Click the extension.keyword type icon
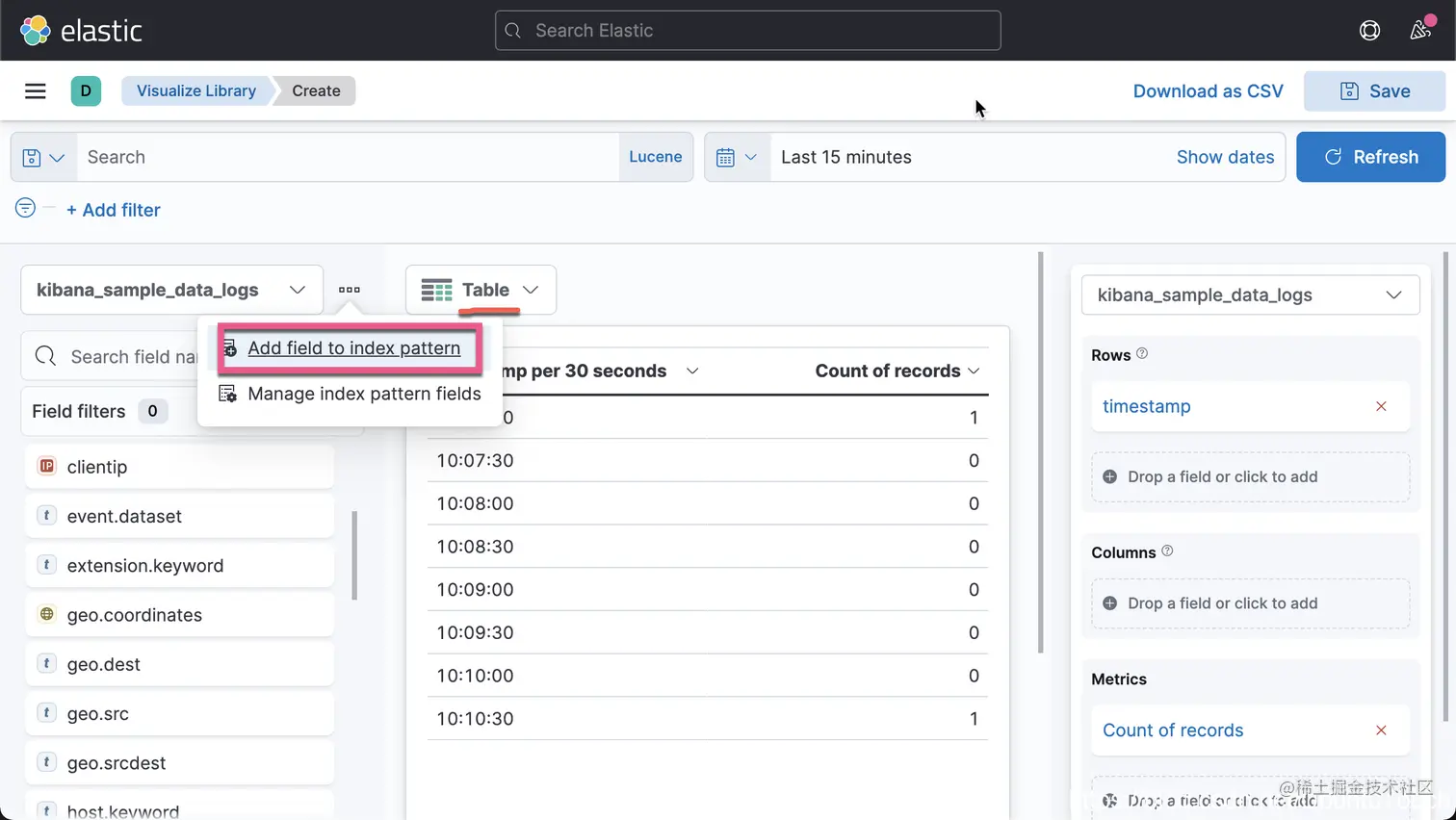1456x820 pixels. 46,565
